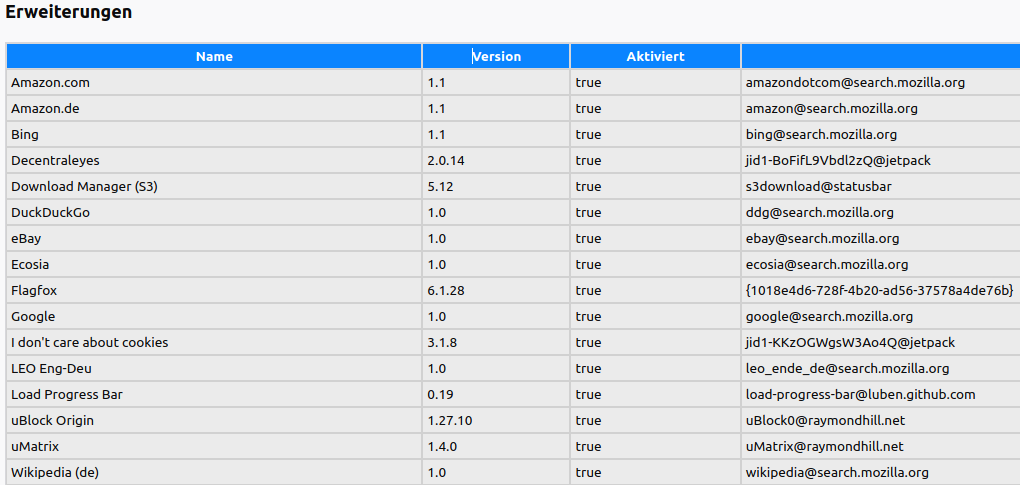
Task: Click the Flagfox extension name
Action: pyautogui.click(x=36, y=291)
